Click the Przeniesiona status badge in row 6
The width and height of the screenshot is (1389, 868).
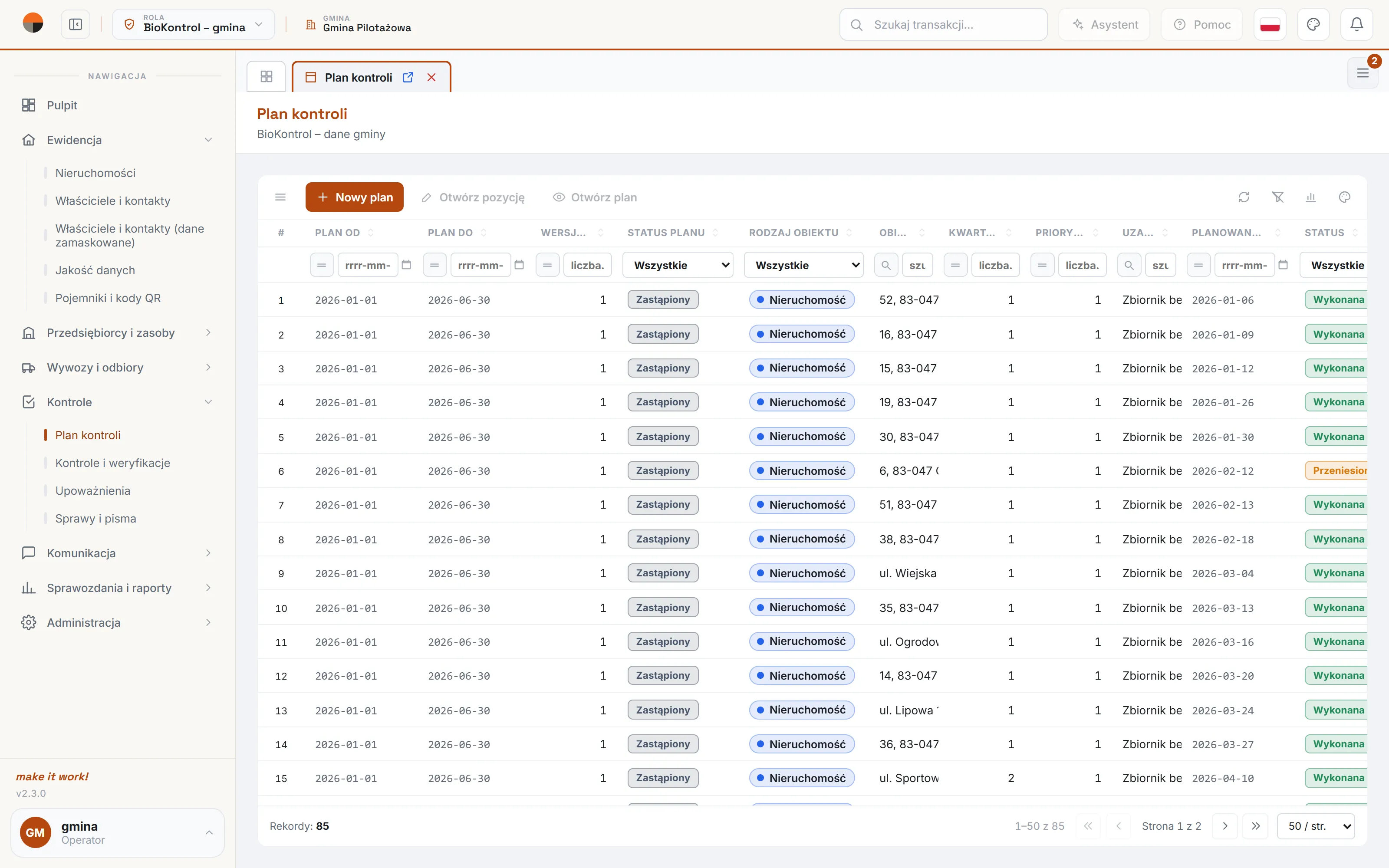(x=1337, y=471)
